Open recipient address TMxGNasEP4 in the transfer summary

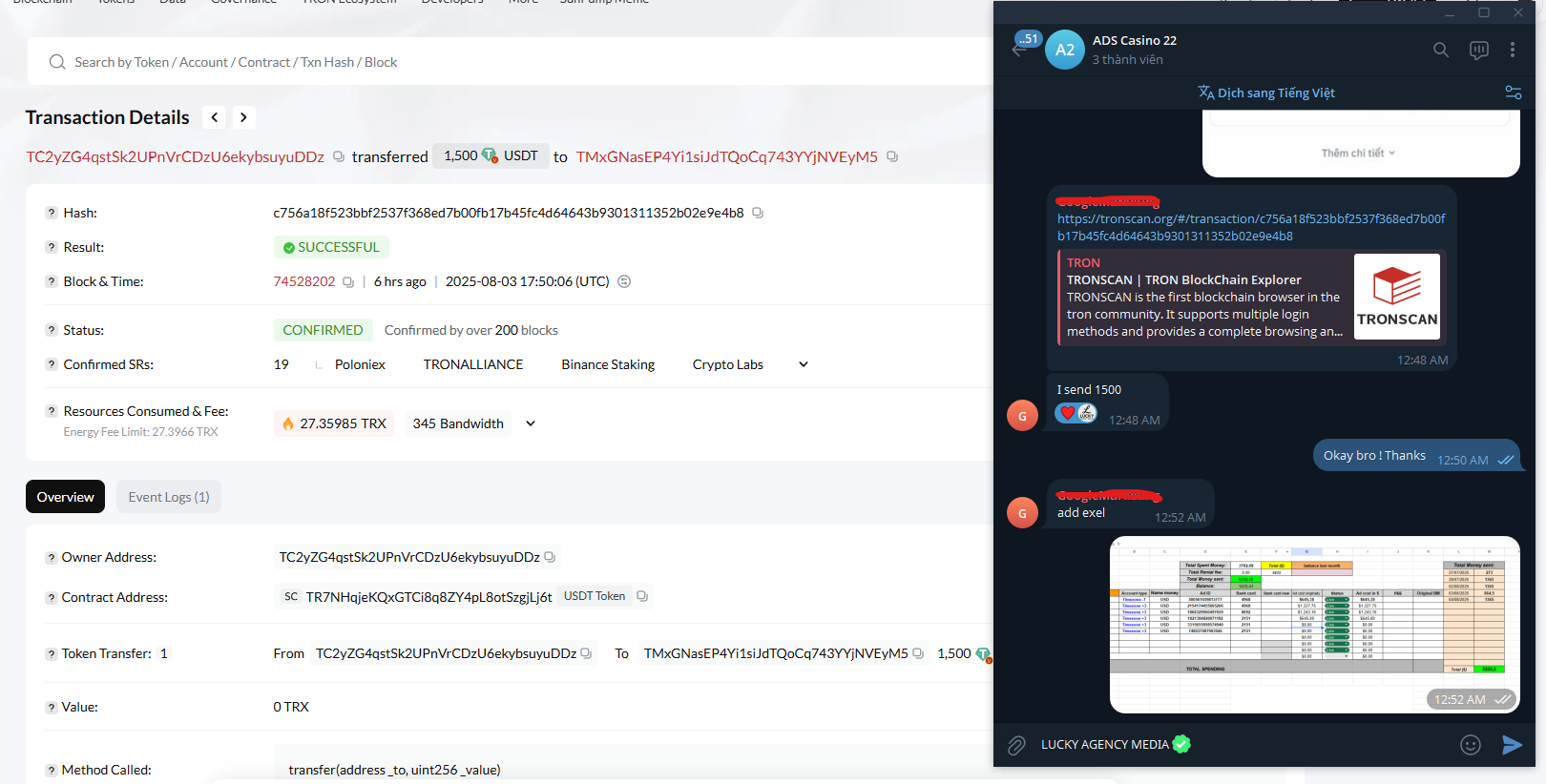tap(727, 156)
